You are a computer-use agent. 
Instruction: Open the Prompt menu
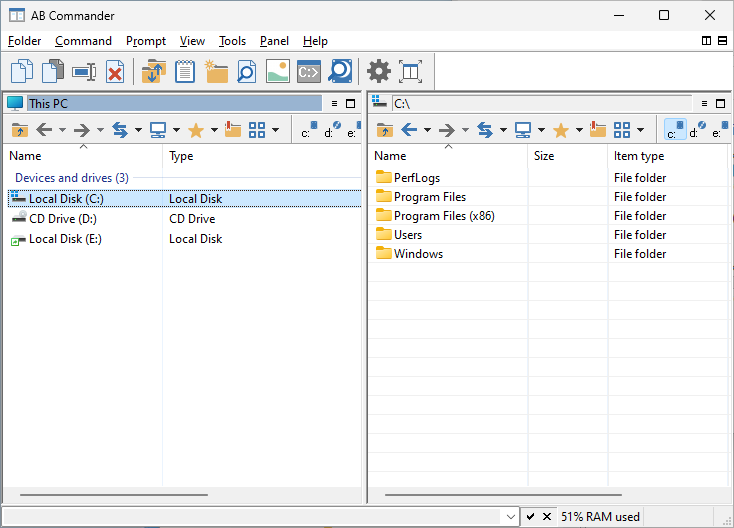[146, 41]
